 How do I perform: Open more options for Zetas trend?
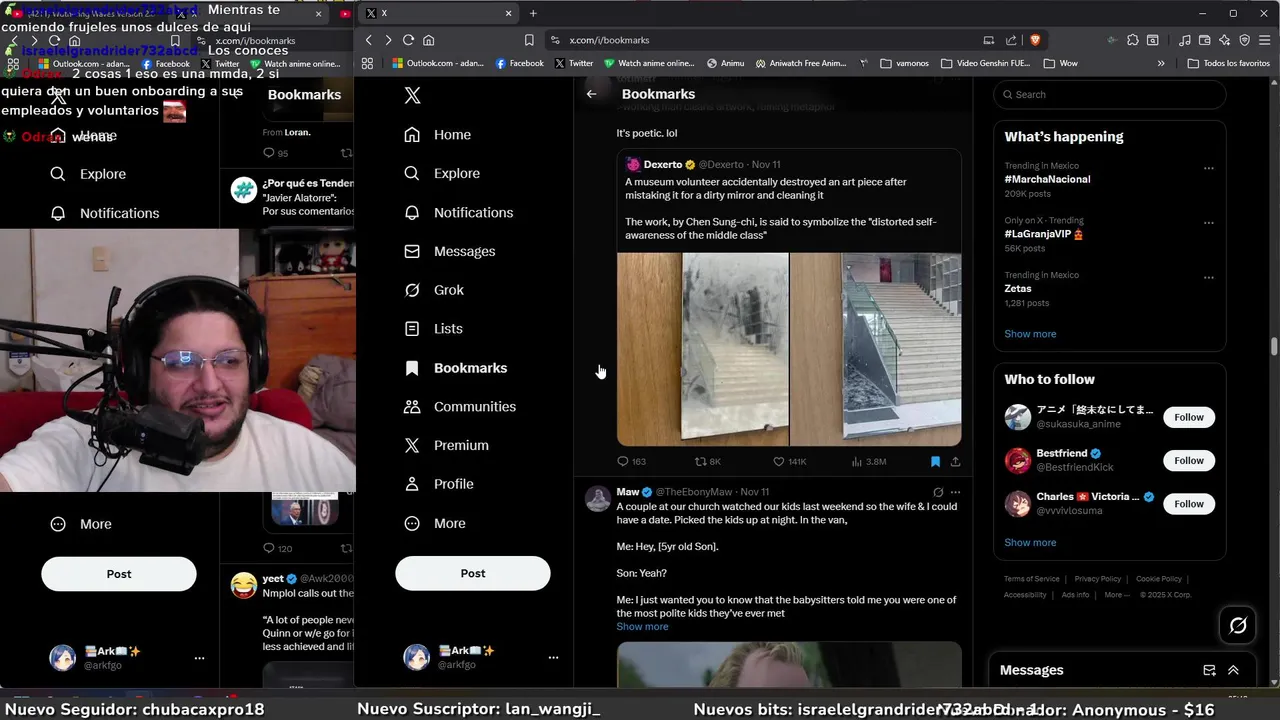tap(1208, 277)
